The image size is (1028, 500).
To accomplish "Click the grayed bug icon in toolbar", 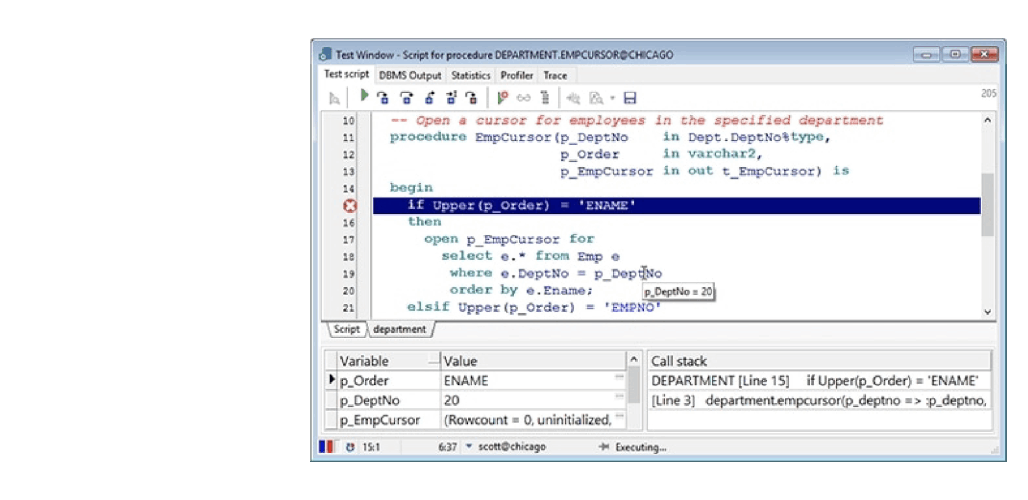I will (574, 98).
